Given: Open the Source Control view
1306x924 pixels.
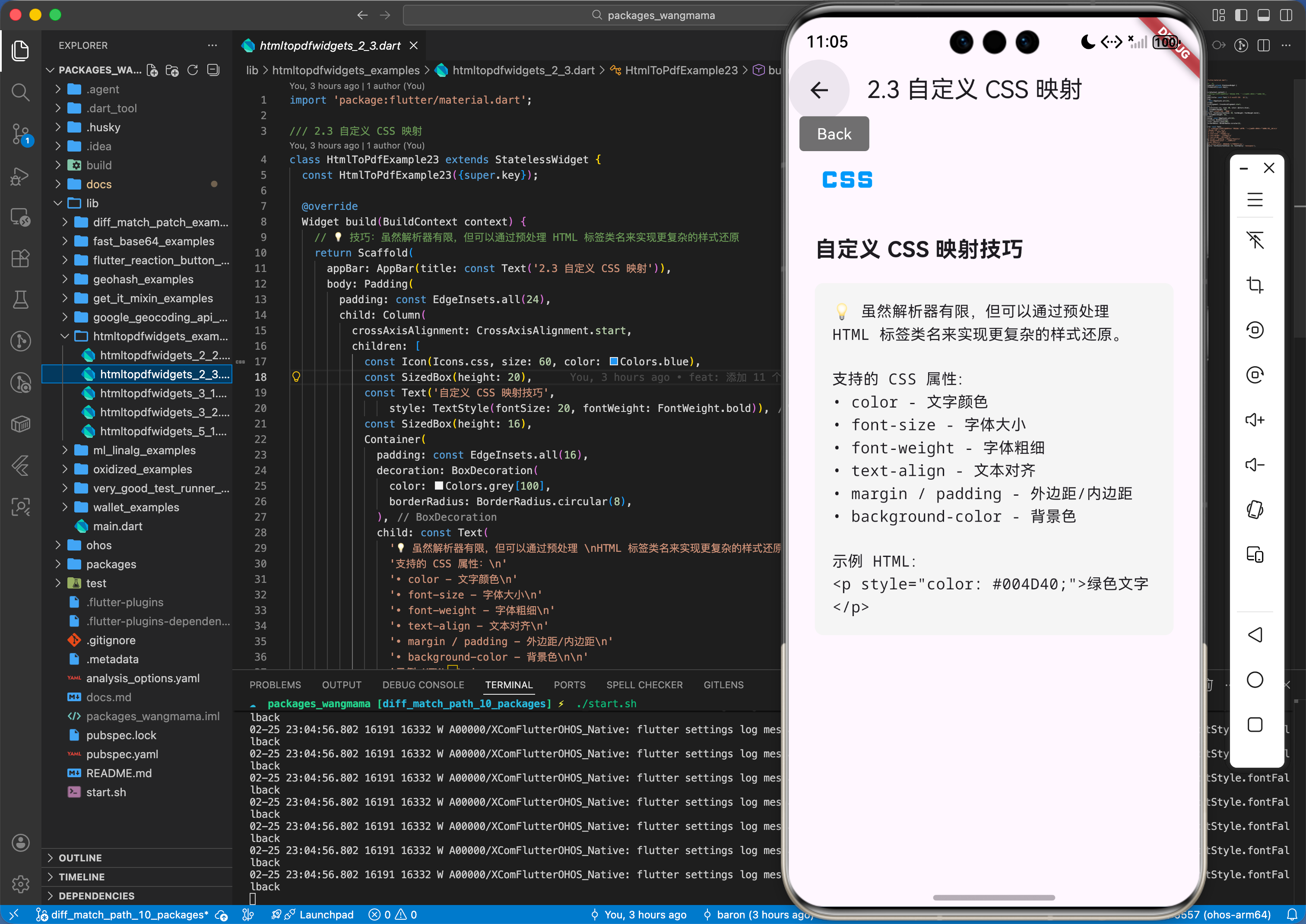Looking at the screenshot, I should [20, 134].
